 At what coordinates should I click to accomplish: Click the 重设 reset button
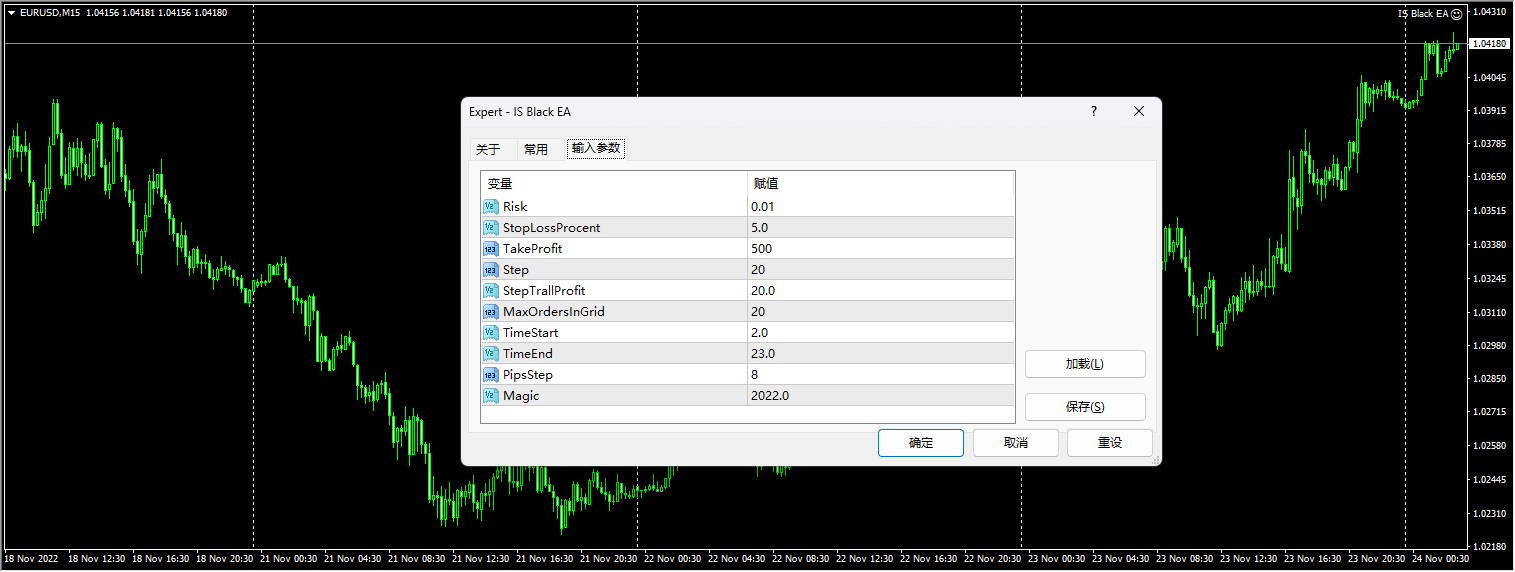pos(1109,443)
